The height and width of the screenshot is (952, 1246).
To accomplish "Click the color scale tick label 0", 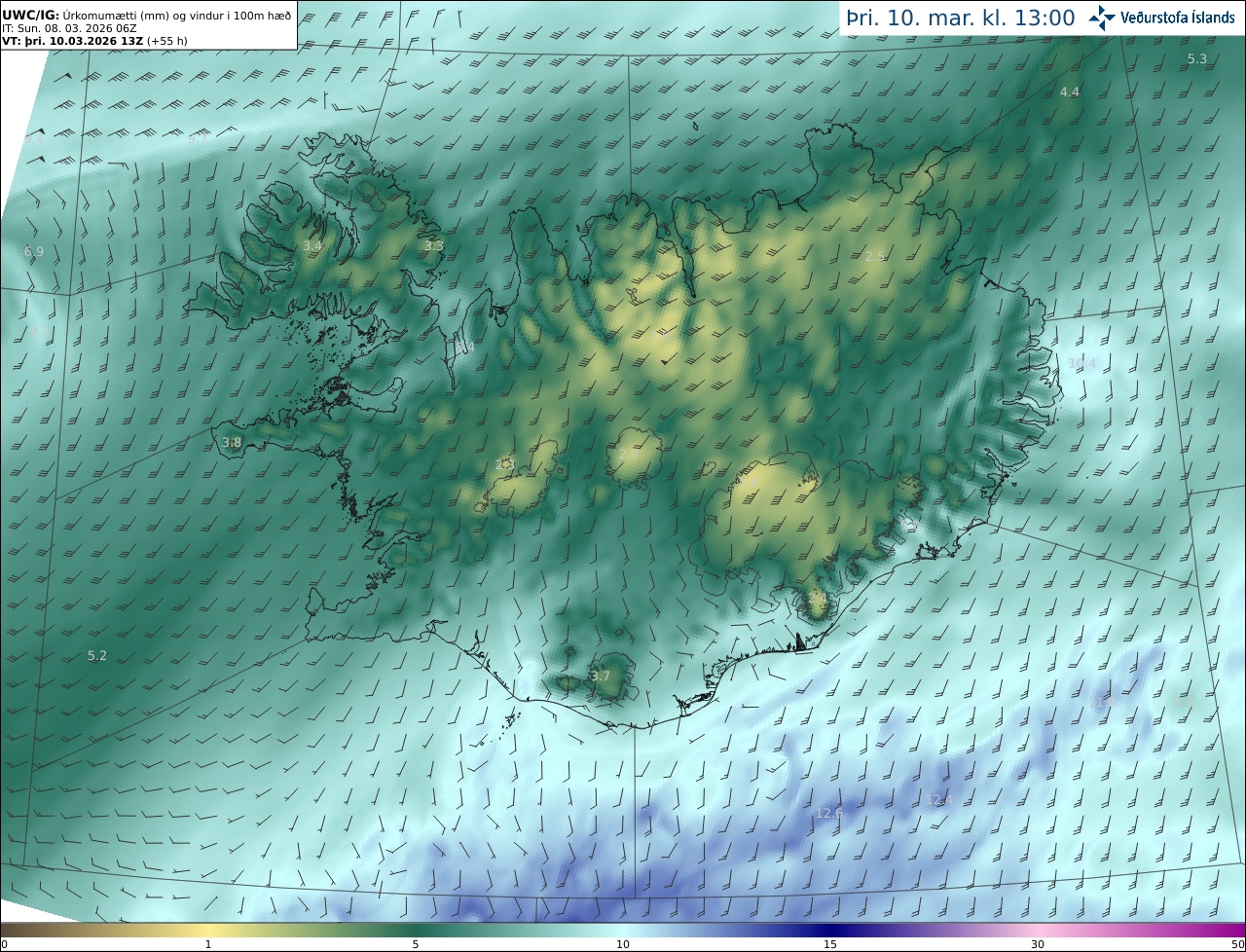I will [x=4, y=944].
